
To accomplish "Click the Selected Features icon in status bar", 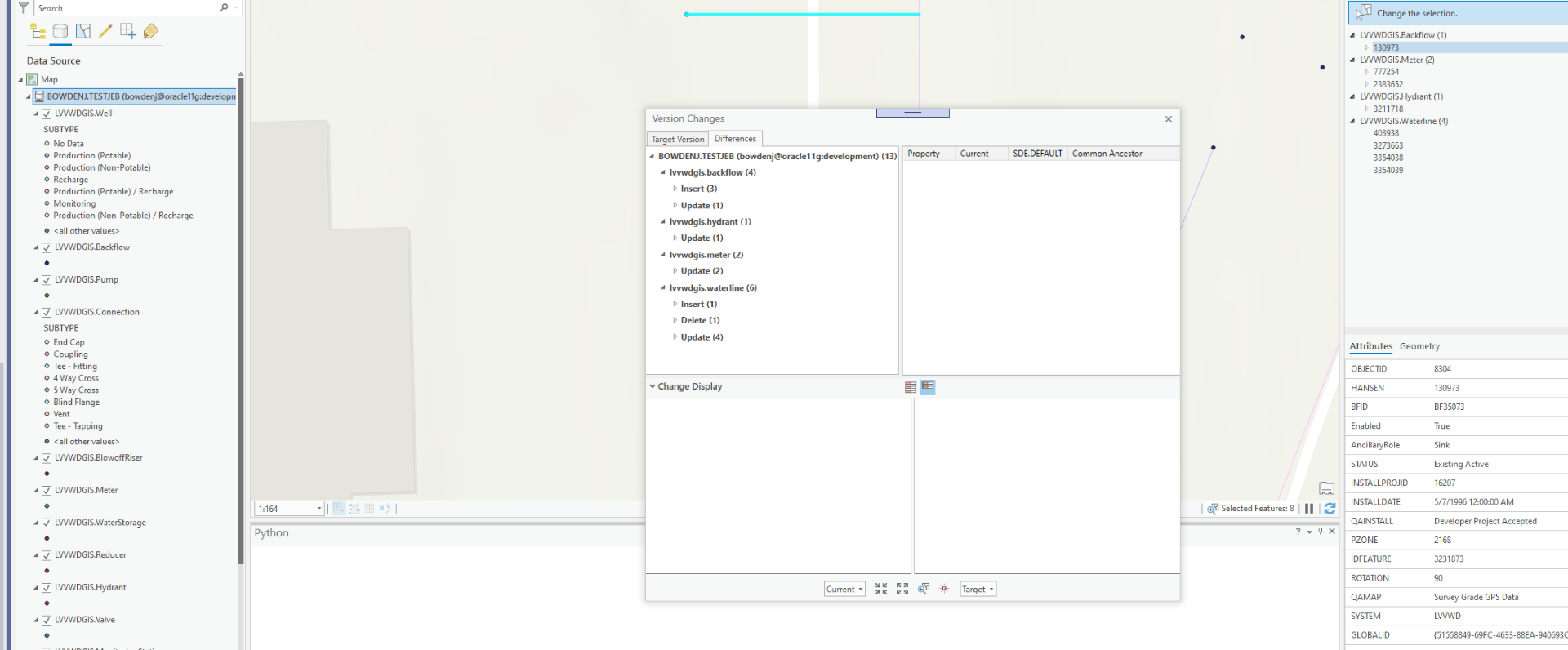I will (1213, 508).
